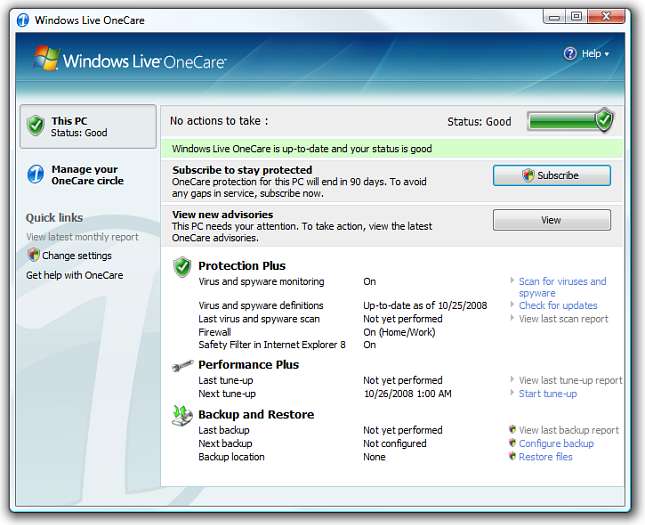Click 'Not configured' next backup value
Viewport: 645px width, 525px height.
click(394, 443)
